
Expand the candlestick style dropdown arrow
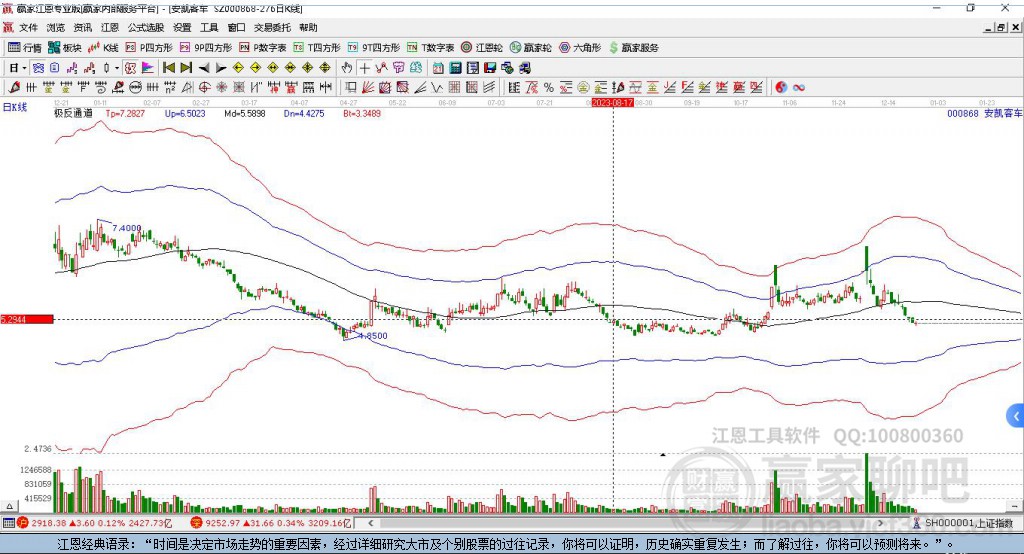(117, 68)
